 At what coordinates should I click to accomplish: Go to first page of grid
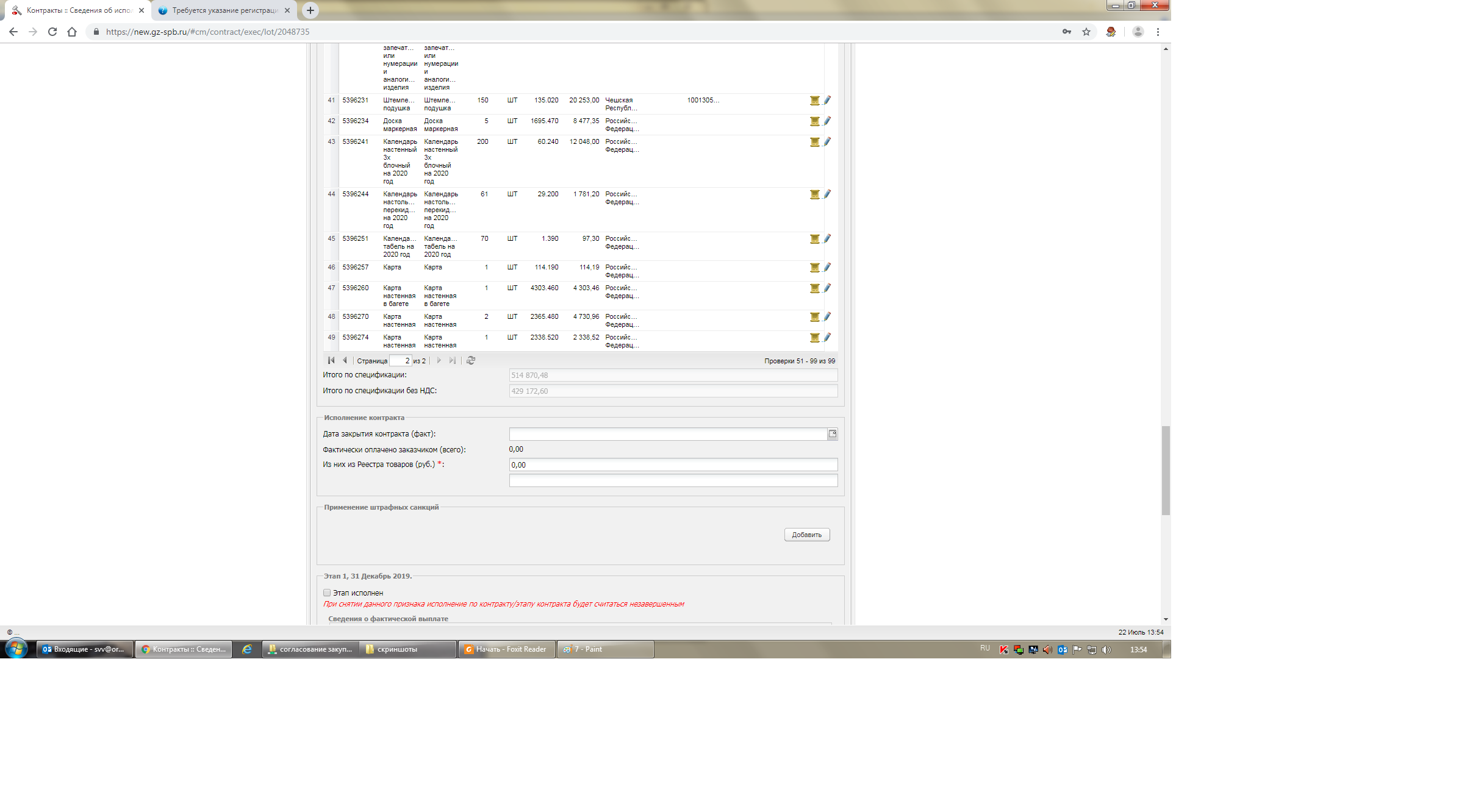[x=331, y=360]
